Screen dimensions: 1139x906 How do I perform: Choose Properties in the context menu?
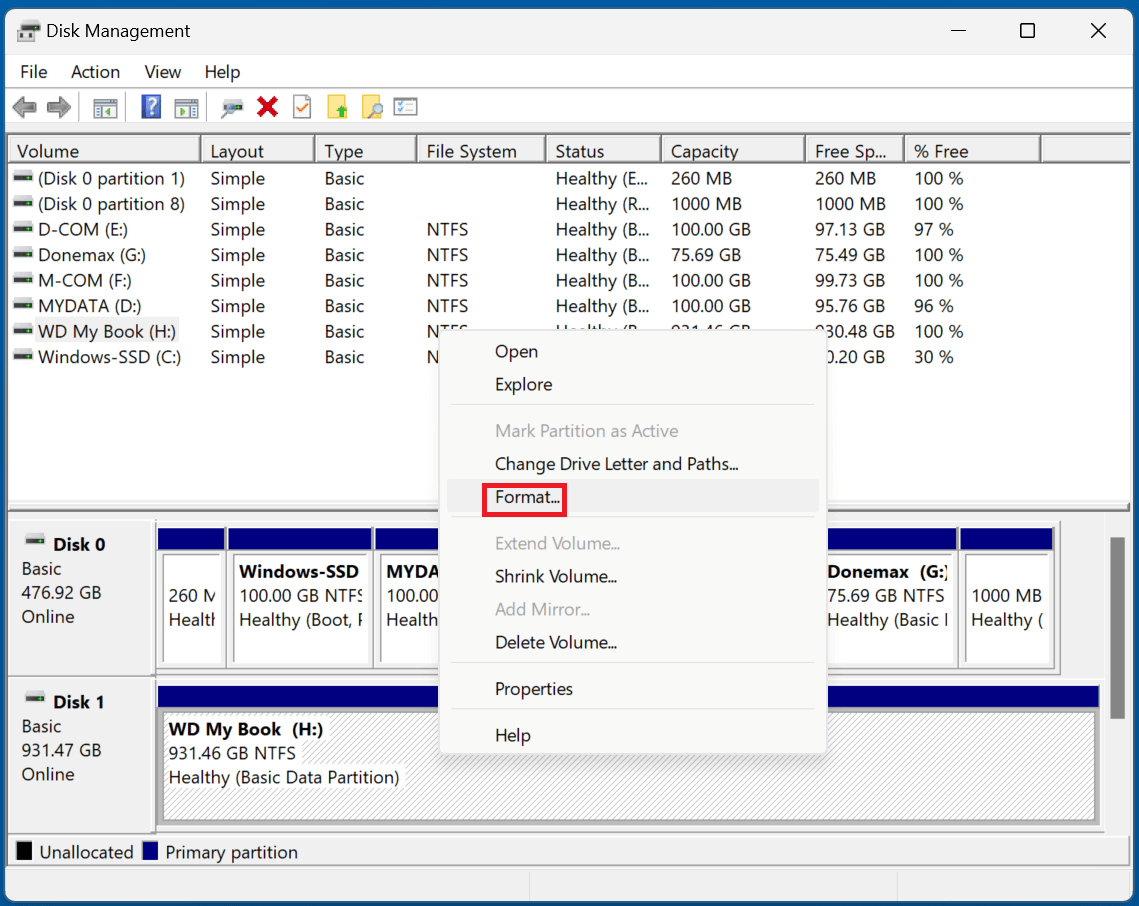tap(534, 689)
